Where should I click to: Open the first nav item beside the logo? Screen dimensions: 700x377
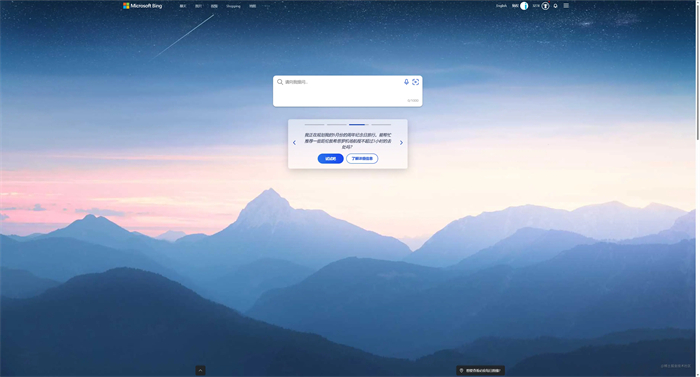183,6
